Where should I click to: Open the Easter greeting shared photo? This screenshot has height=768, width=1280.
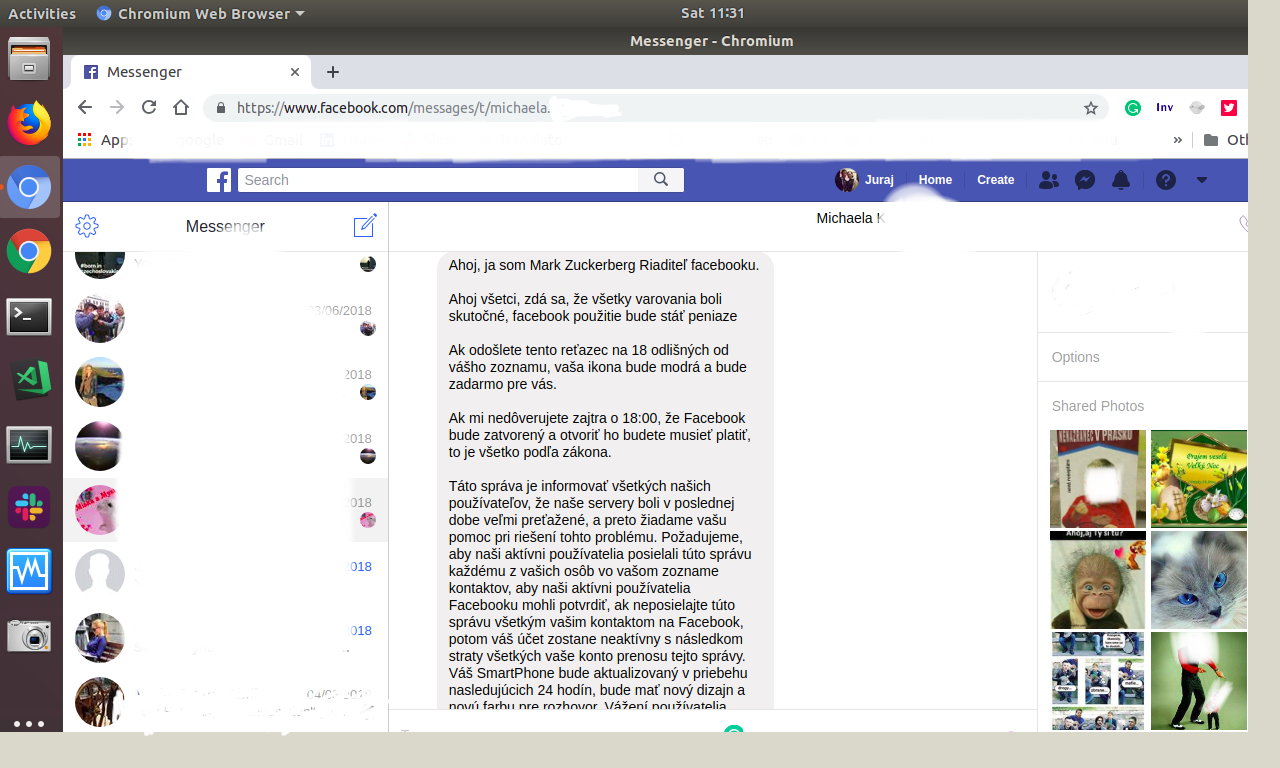pos(1199,478)
